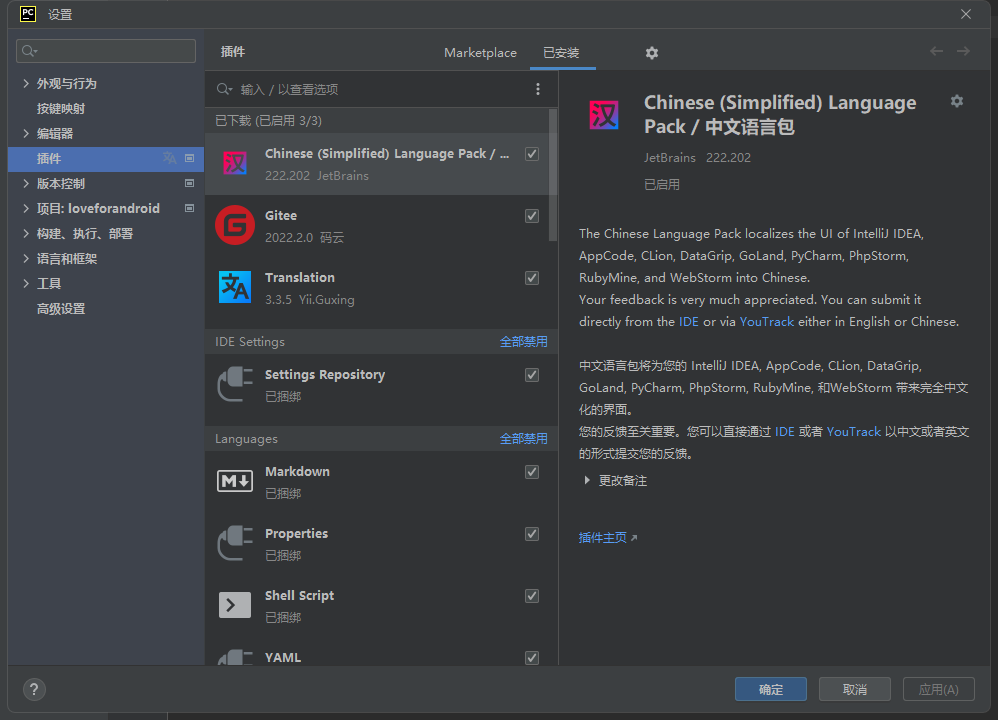Click the translate icon on the 插件 row
998x720 pixels.
[x=169, y=158]
